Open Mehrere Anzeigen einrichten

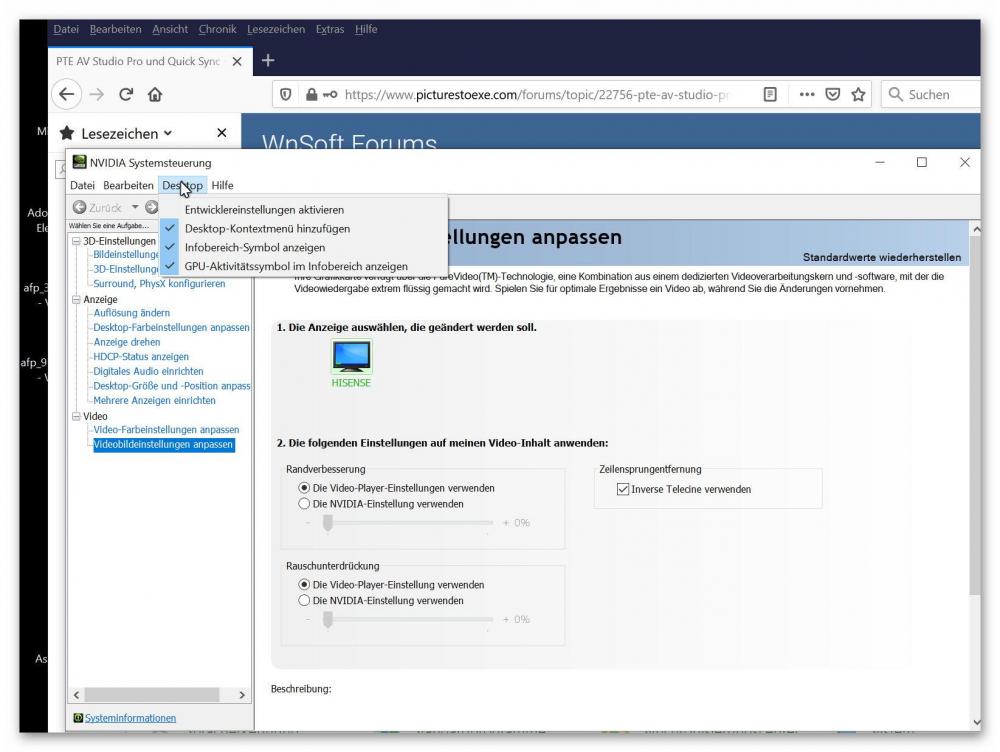[154, 401]
